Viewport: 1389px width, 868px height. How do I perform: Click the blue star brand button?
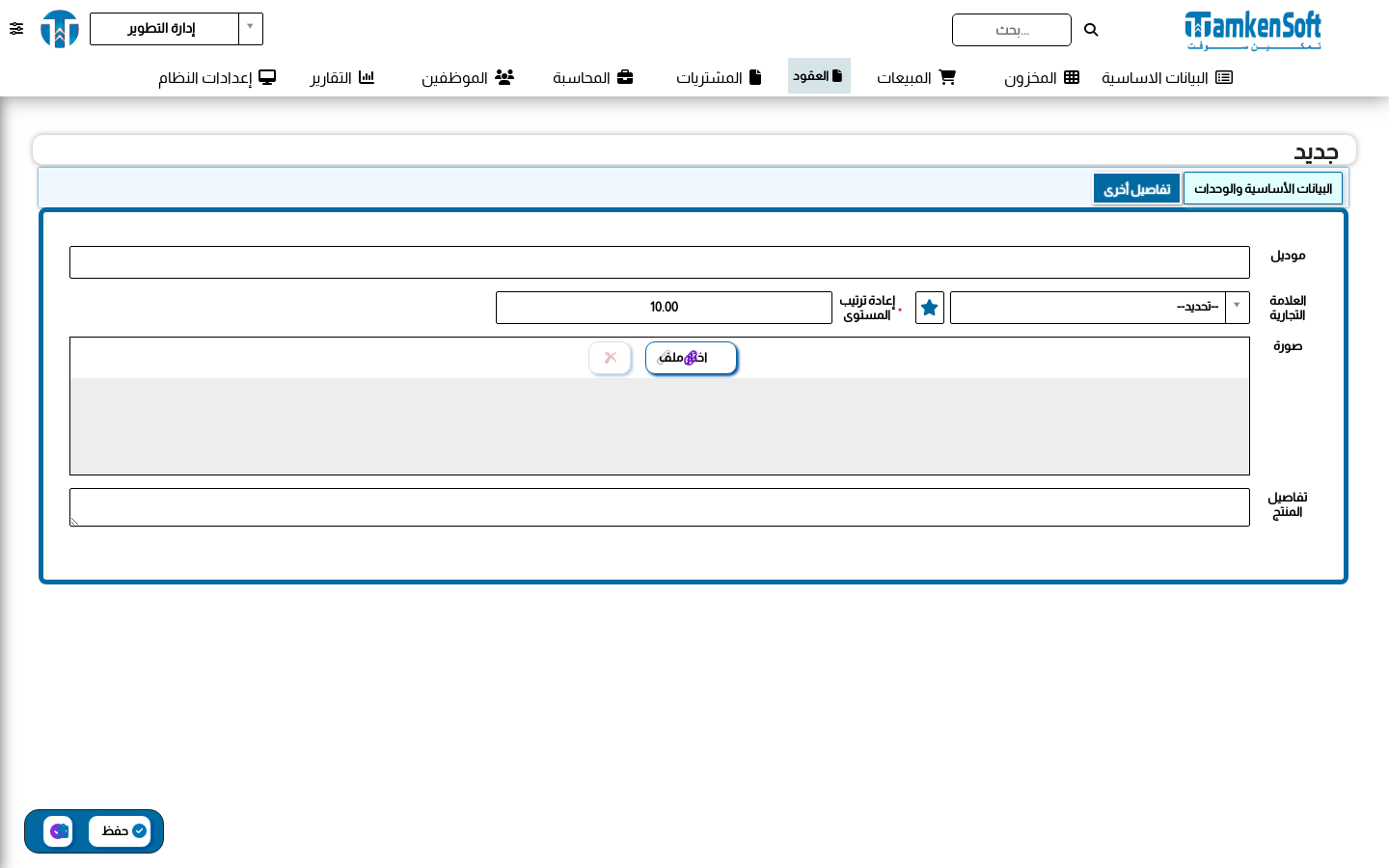tap(929, 308)
